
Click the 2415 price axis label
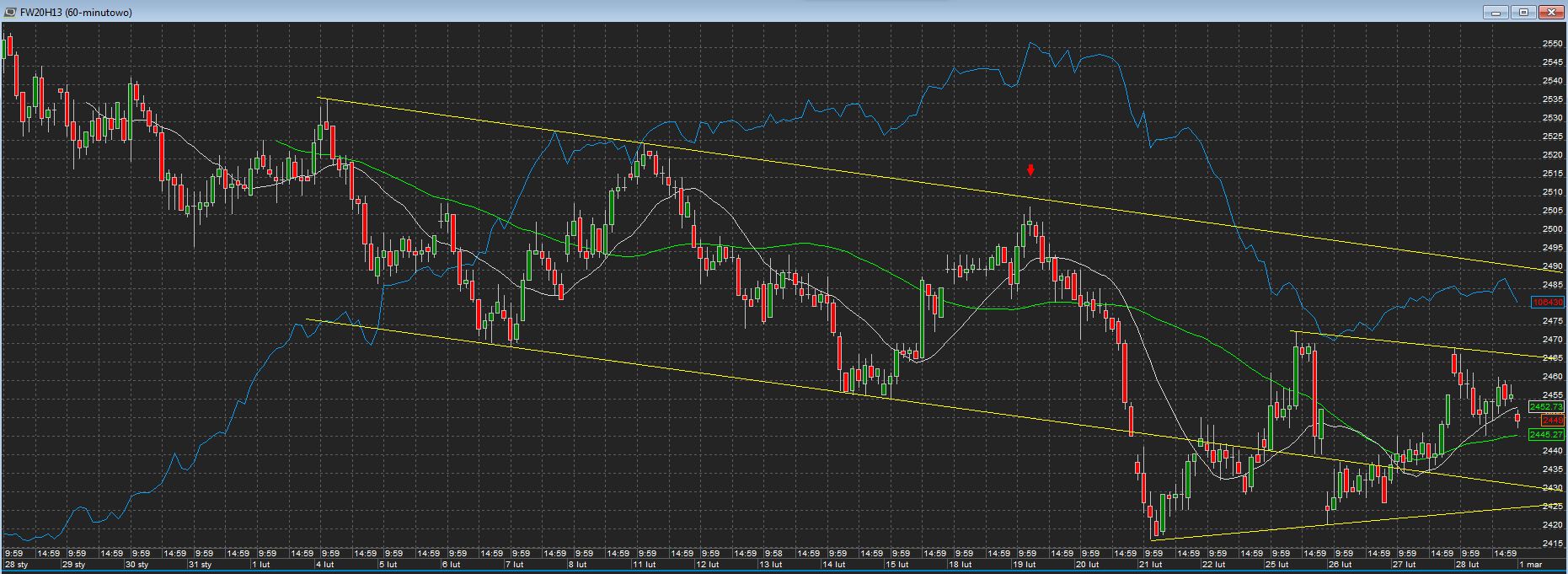coord(1551,543)
